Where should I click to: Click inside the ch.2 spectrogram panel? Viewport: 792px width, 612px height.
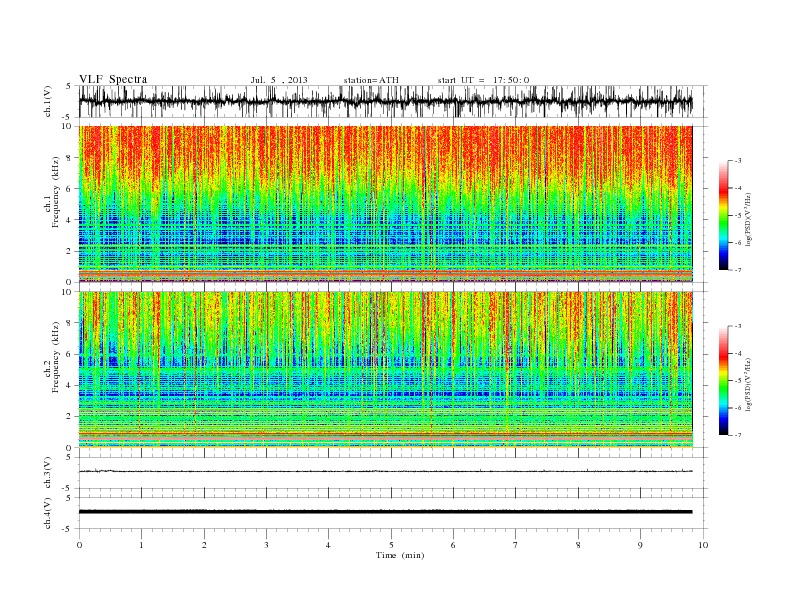pos(385,369)
